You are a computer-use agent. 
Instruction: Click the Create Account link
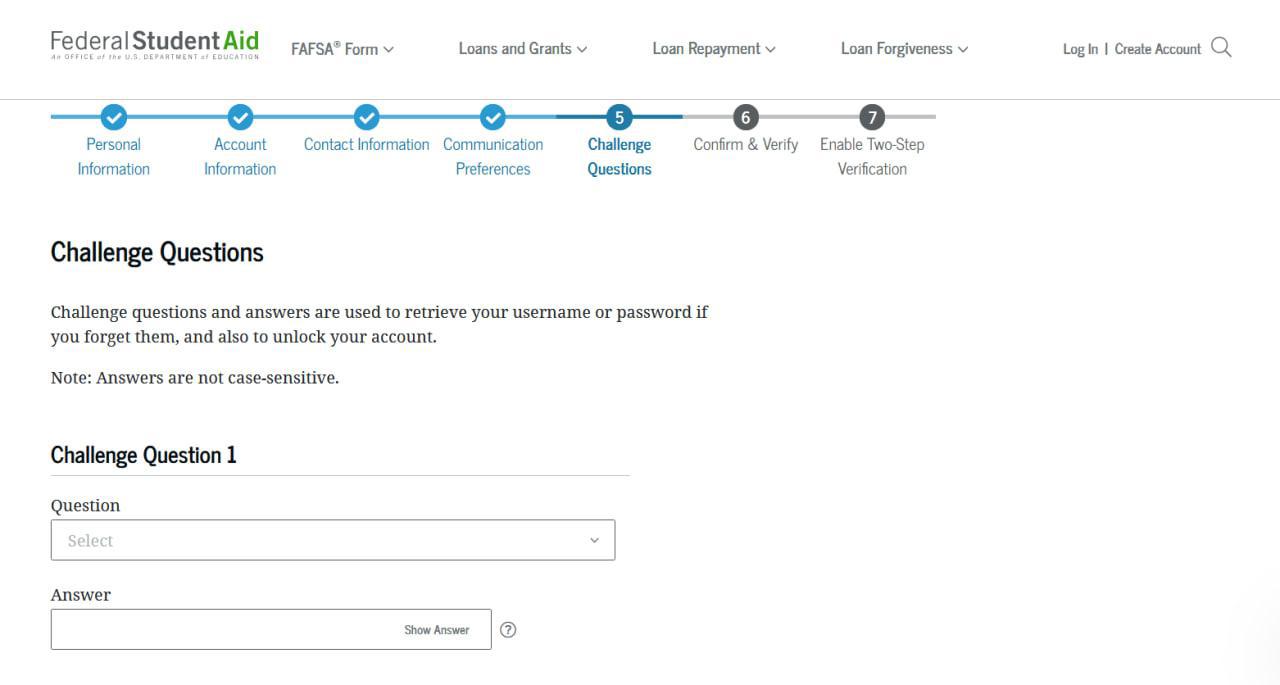point(1157,49)
